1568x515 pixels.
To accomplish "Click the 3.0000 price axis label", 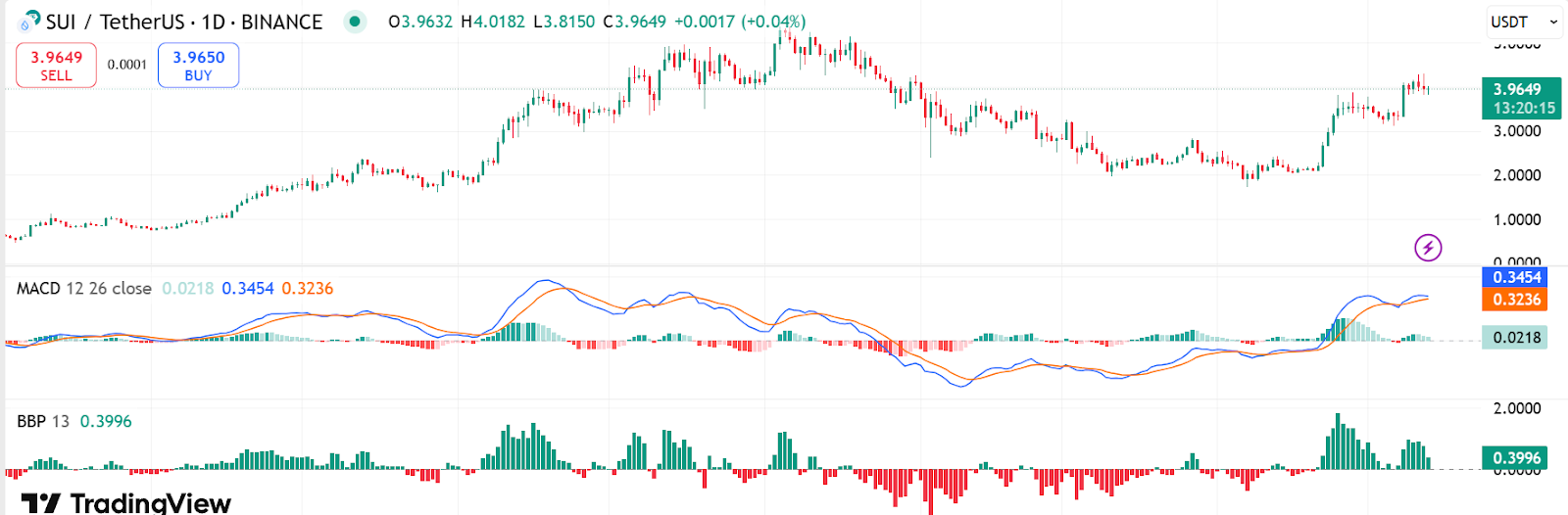I will pyautogui.click(x=1517, y=131).
